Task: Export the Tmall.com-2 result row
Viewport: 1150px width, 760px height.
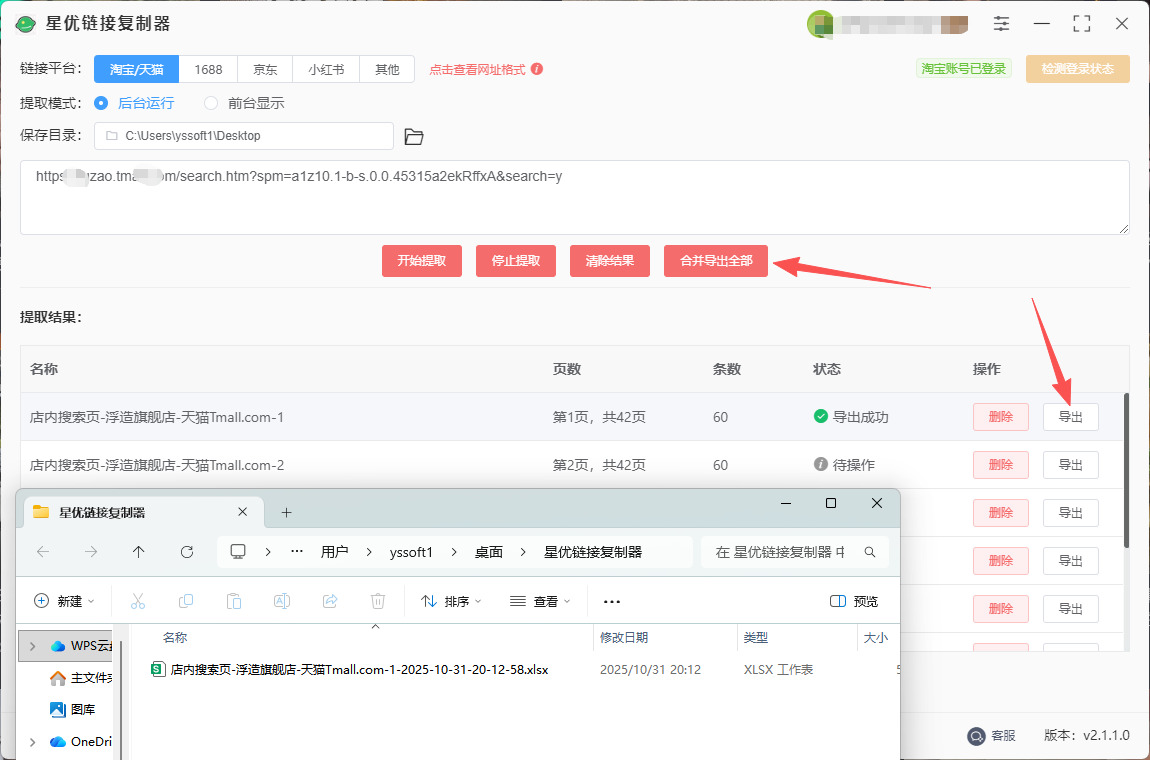Action: click(1070, 464)
